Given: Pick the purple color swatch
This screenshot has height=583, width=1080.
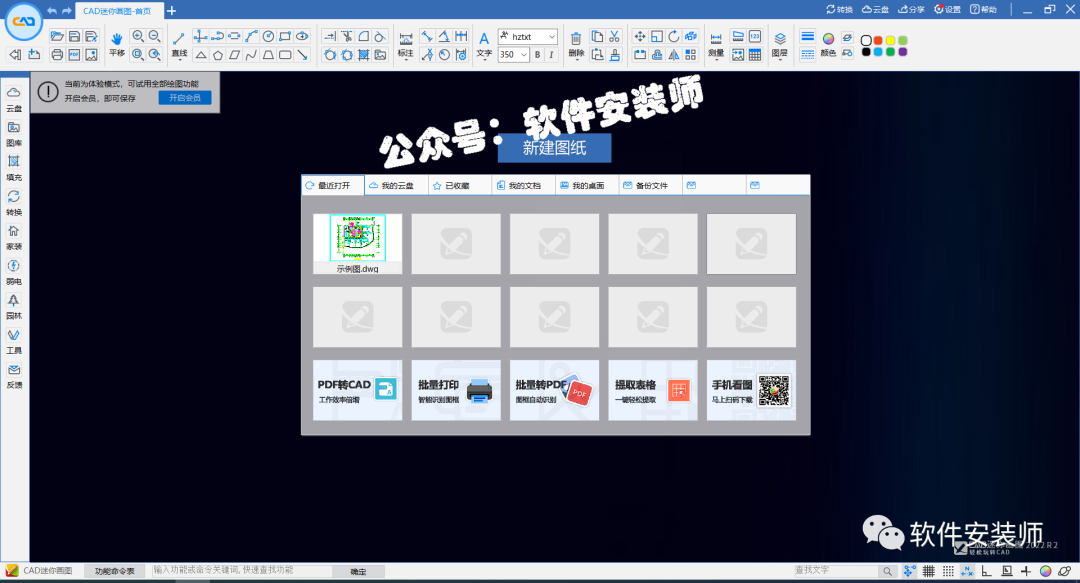Looking at the screenshot, I should point(903,52).
